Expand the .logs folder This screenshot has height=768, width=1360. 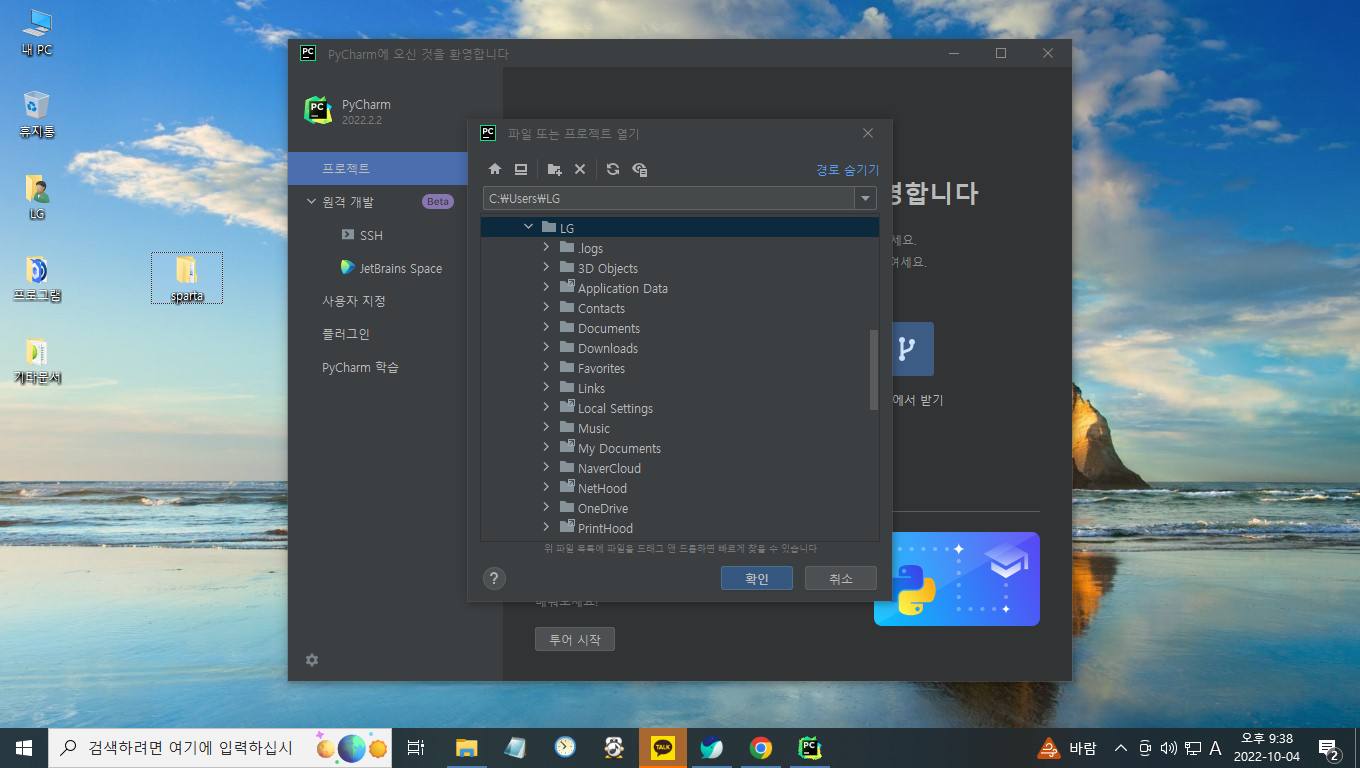point(546,248)
